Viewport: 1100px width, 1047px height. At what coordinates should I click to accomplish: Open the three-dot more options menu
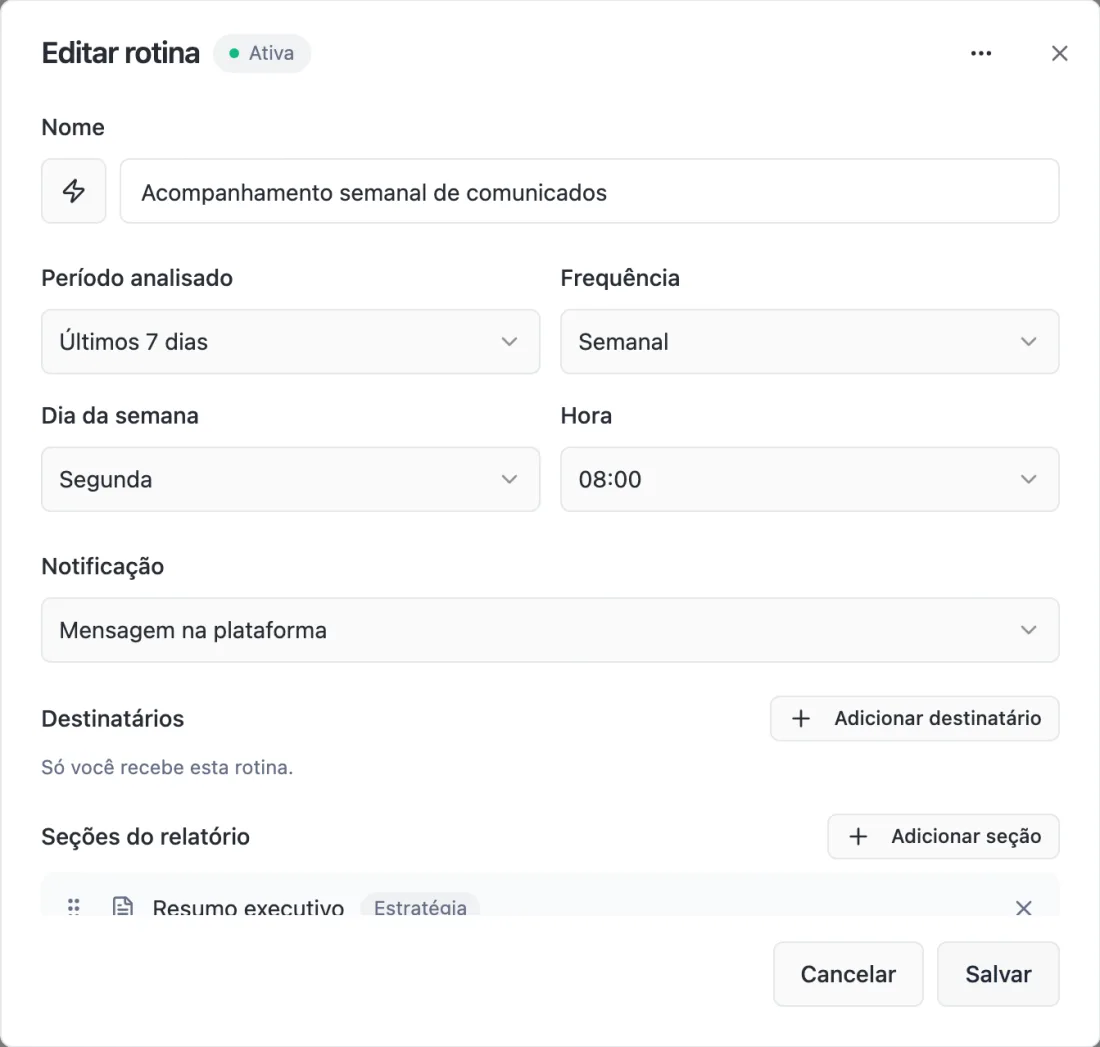(981, 53)
